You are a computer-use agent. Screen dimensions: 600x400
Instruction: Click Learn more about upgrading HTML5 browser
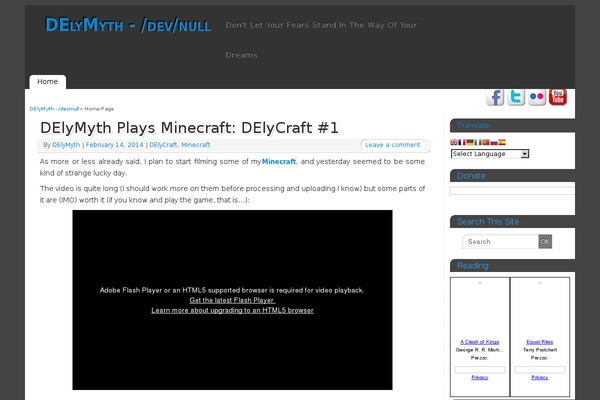click(232, 310)
